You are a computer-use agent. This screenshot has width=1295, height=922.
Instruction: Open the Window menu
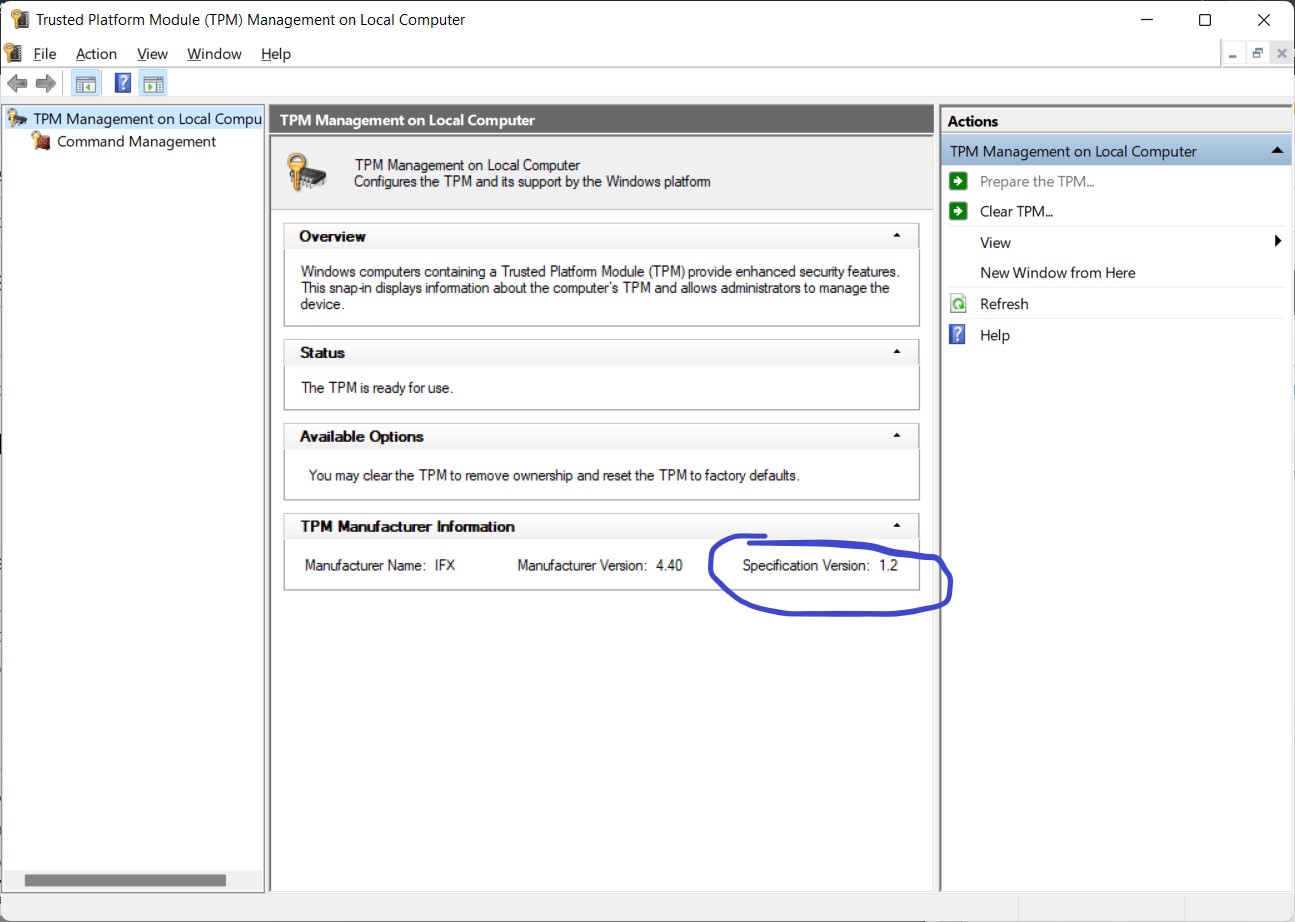[214, 54]
